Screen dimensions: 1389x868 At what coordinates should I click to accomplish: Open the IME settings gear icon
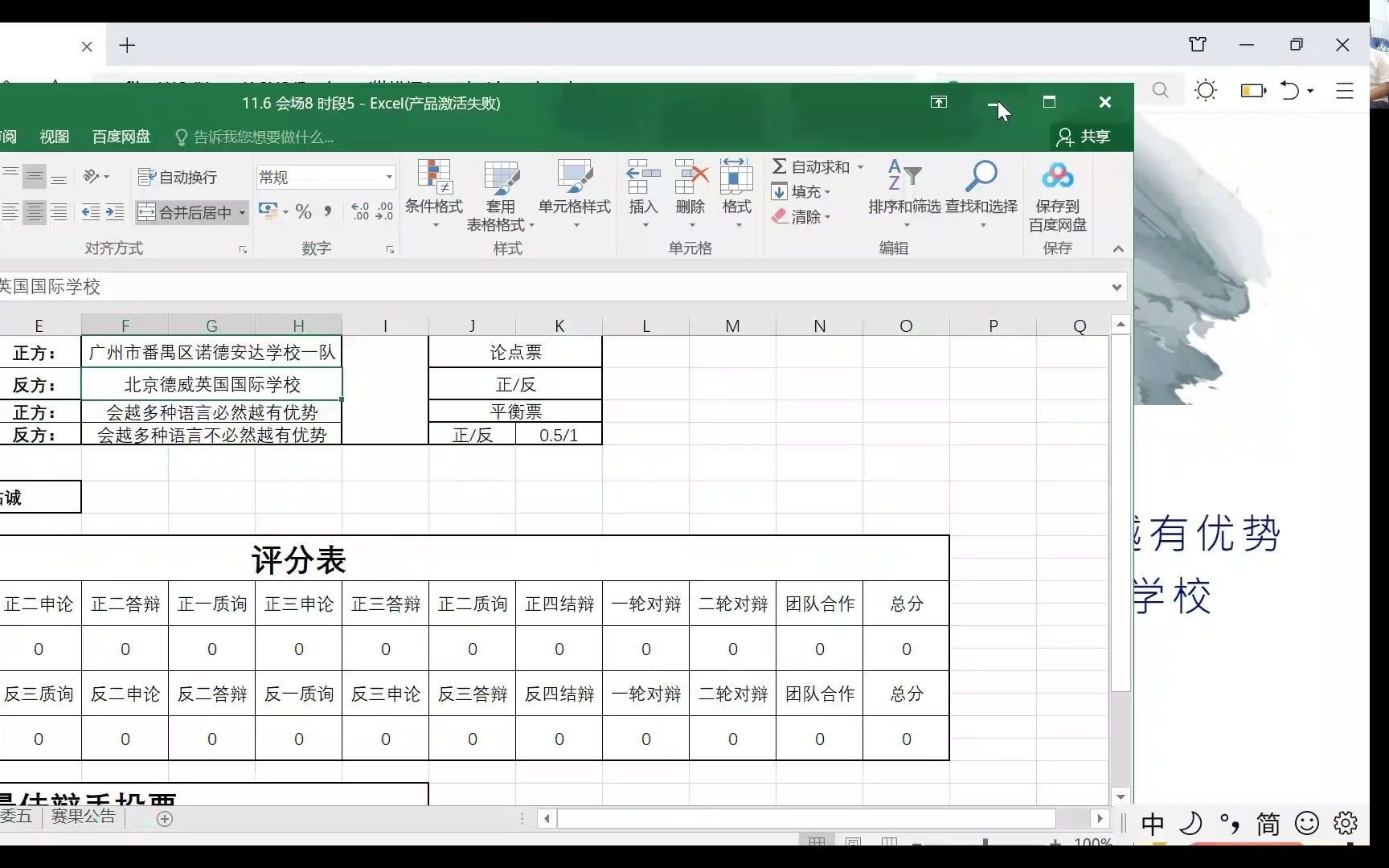pyautogui.click(x=1346, y=823)
